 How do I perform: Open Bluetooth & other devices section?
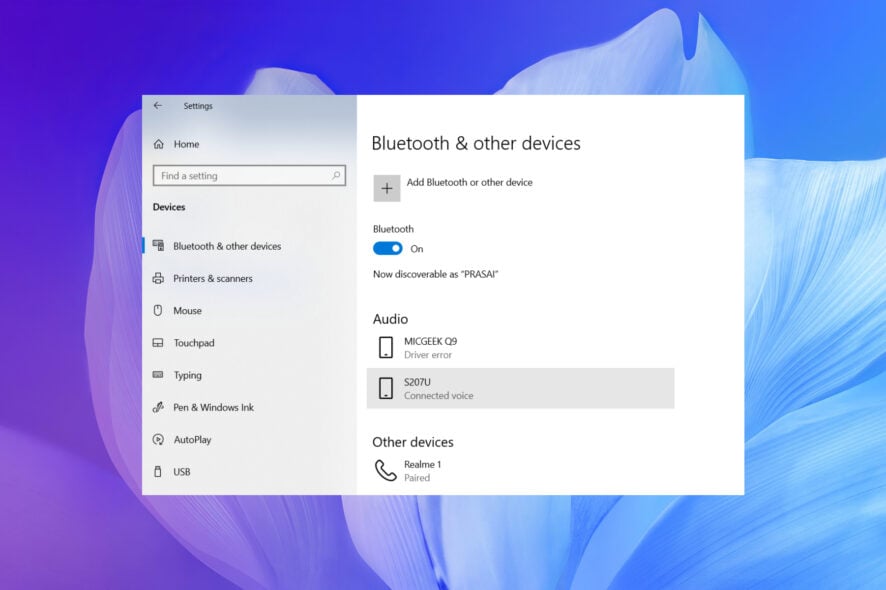tap(227, 246)
